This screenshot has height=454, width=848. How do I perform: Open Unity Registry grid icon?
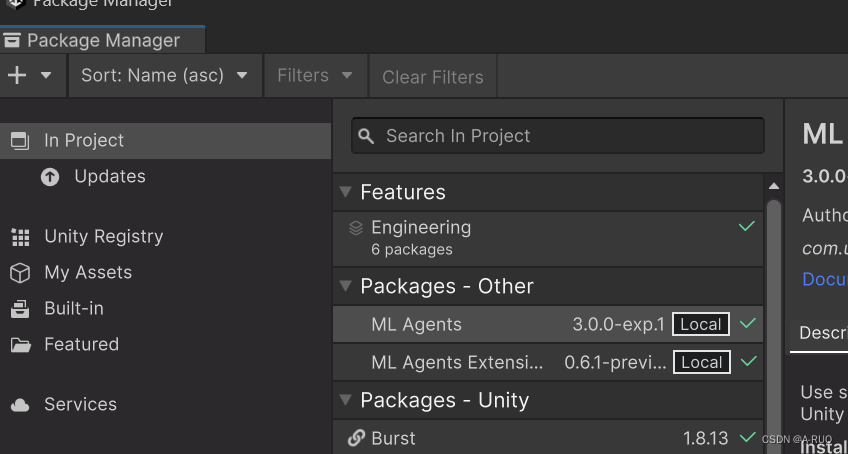pos(21,237)
